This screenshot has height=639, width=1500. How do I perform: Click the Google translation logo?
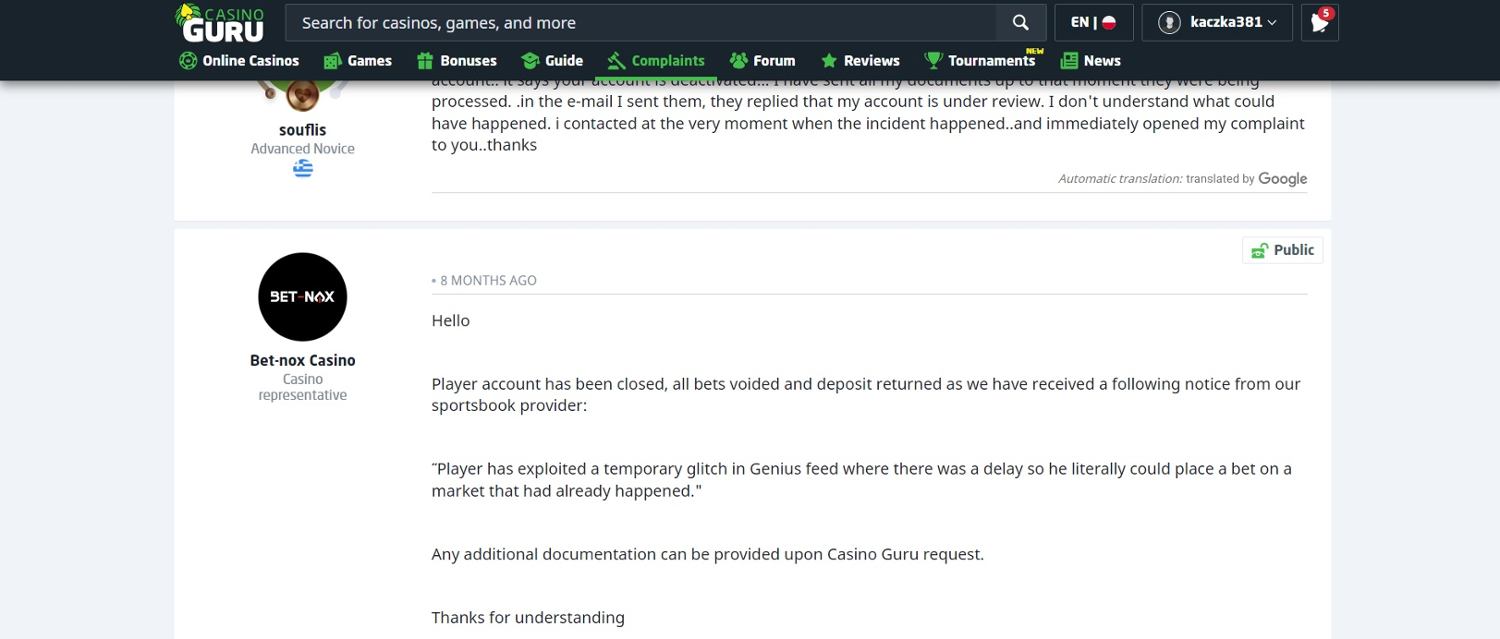[1282, 179]
